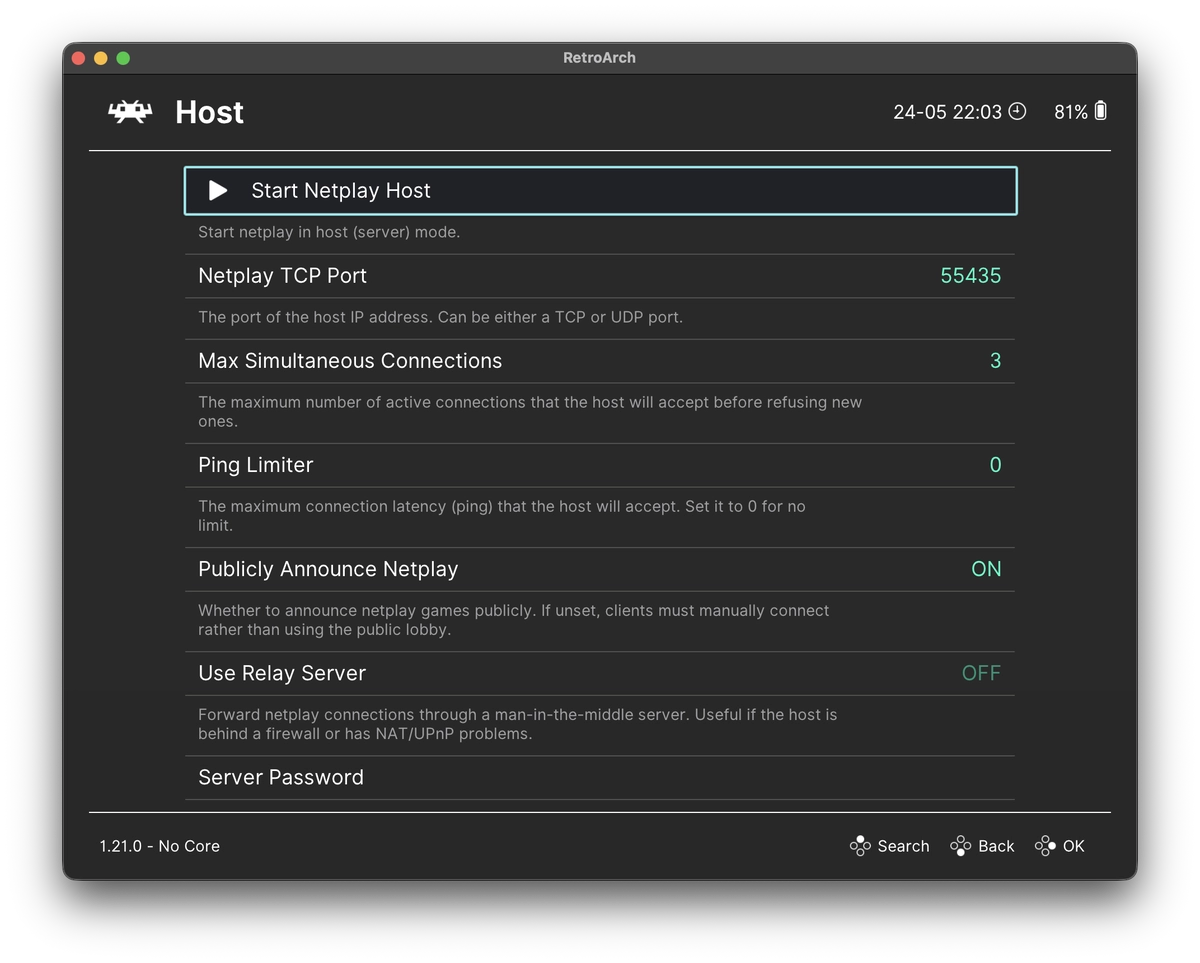Viewport: 1200px width, 963px height.
Task: Click the Back label in the footer
Action: click(996, 846)
